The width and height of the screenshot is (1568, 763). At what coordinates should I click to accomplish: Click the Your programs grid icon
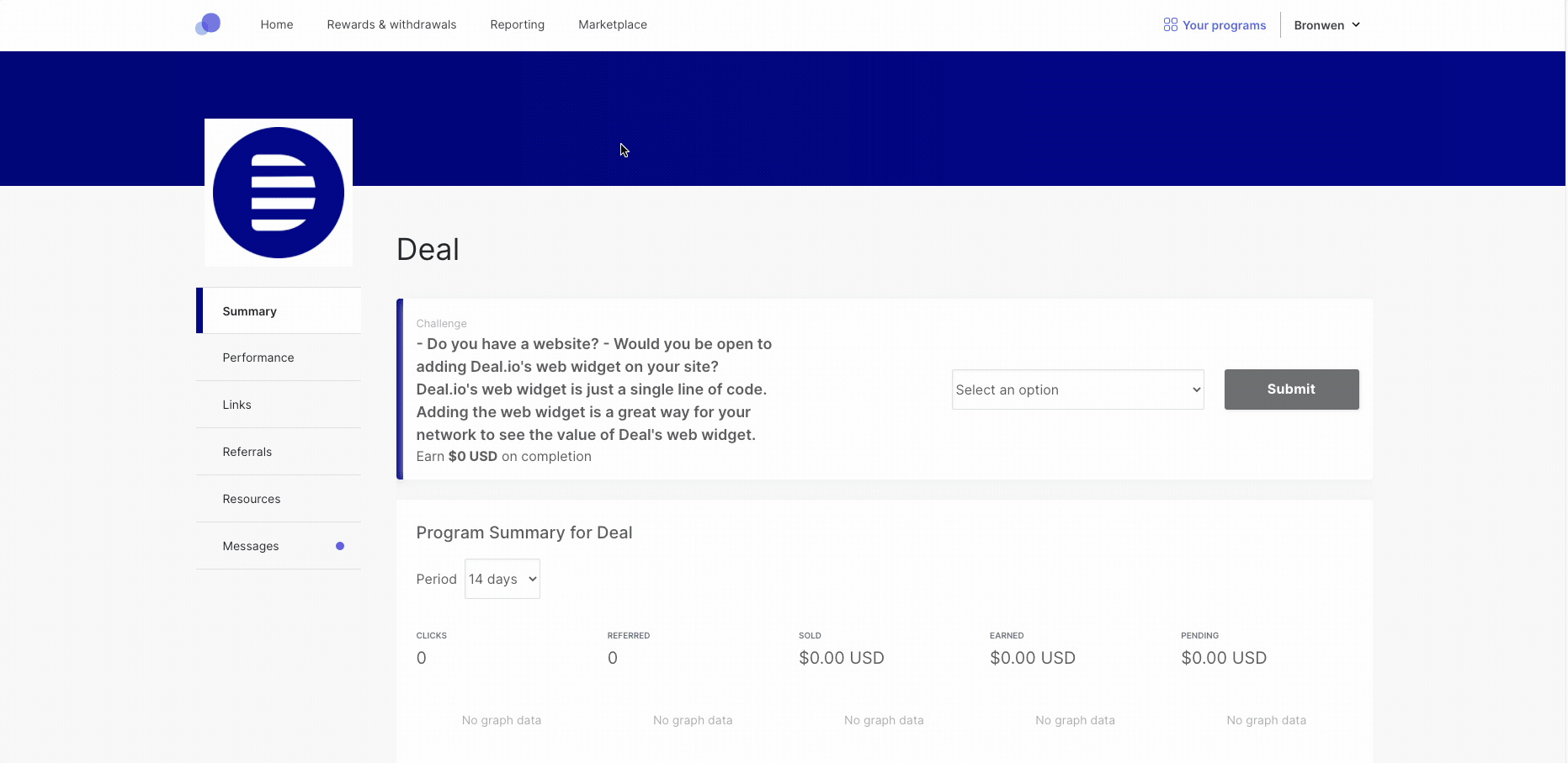pos(1170,25)
